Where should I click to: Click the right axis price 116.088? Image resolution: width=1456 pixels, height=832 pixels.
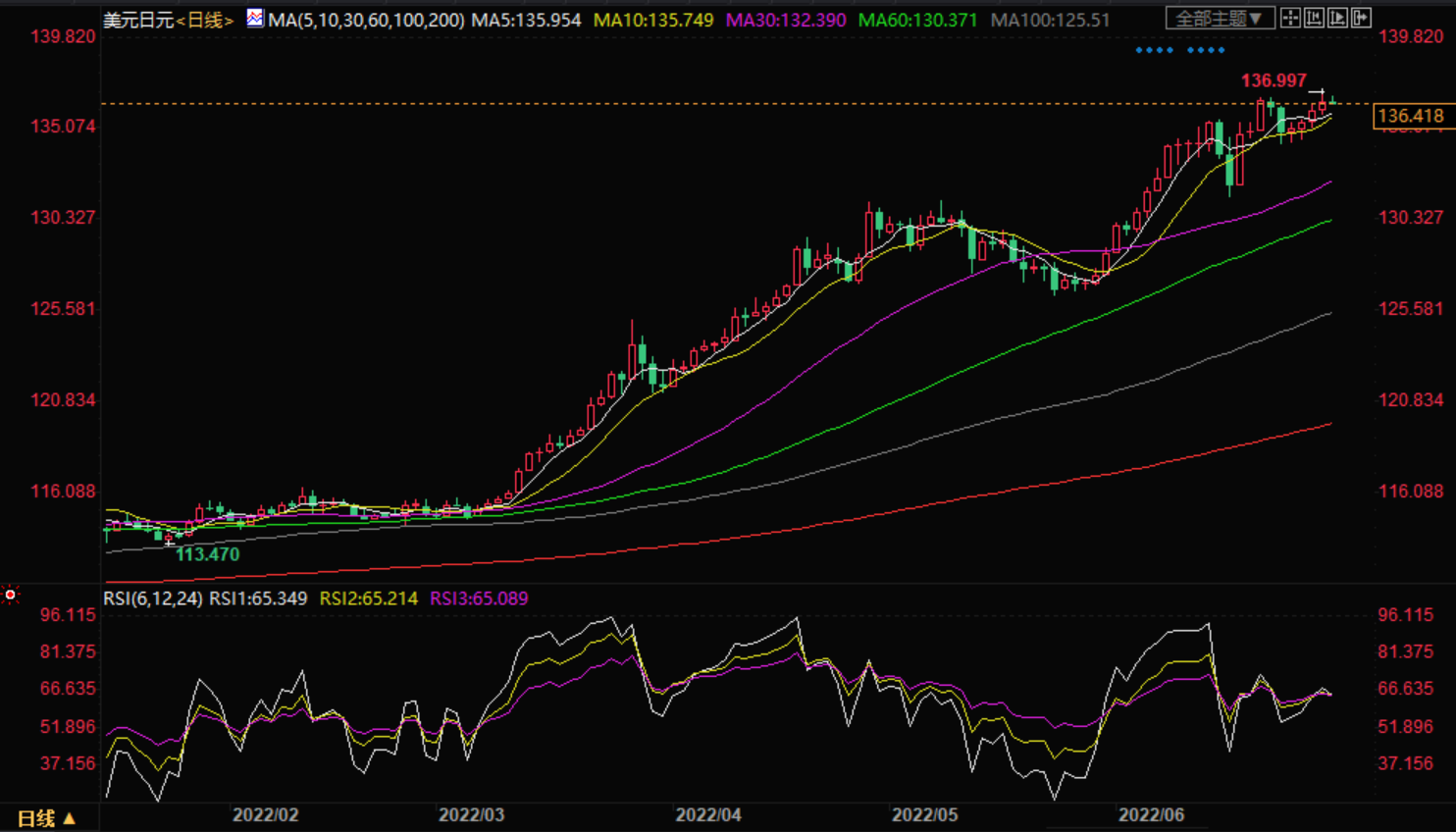coord(1411,492)
